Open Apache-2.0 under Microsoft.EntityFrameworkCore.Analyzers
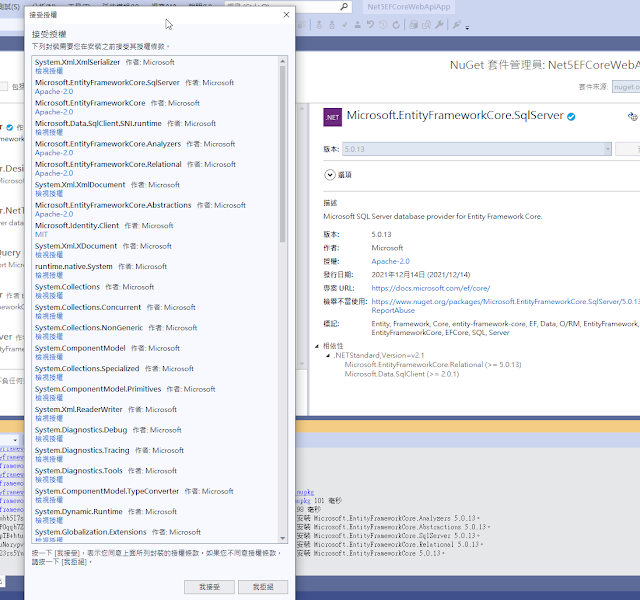 [x=54, y=153]
